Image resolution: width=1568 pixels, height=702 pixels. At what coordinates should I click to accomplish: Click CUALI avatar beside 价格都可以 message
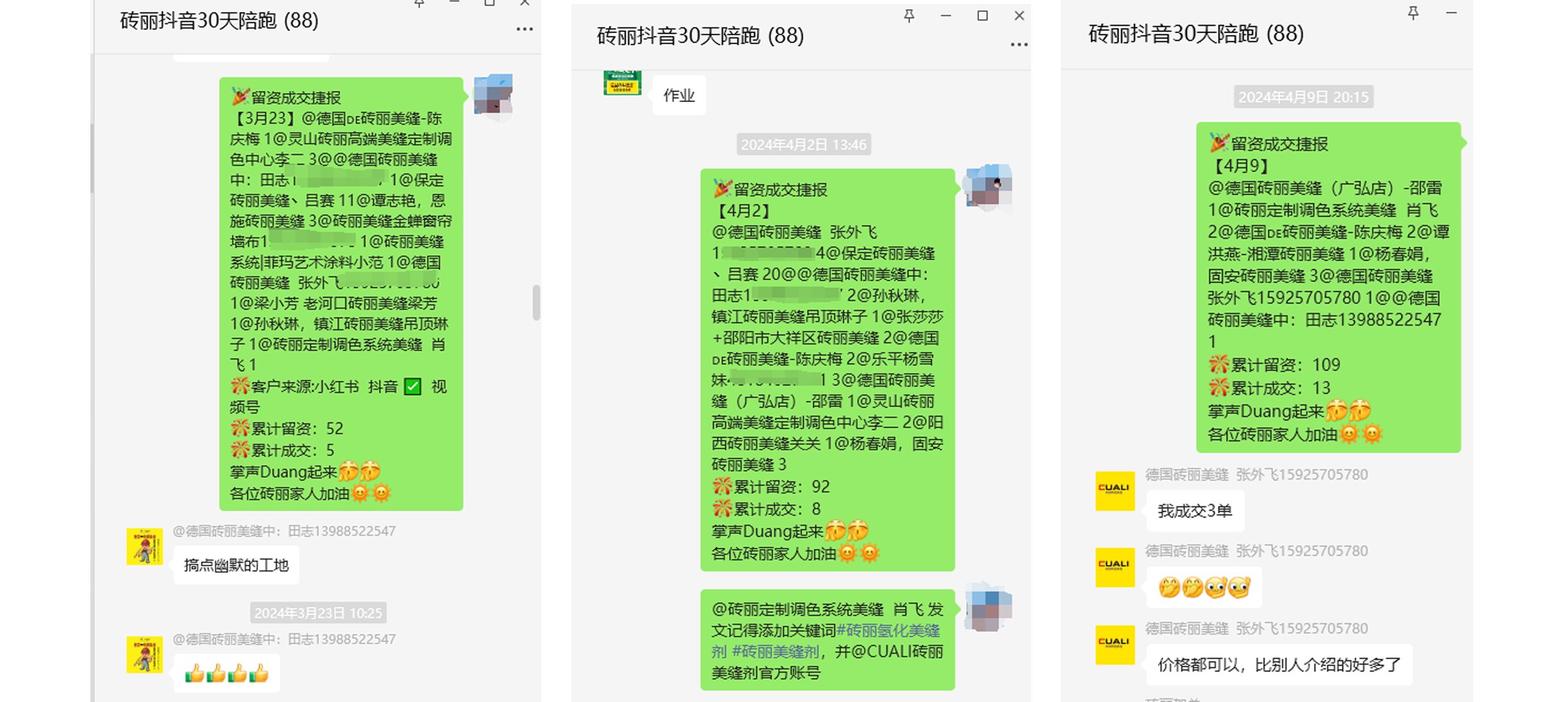[1115, 645]
